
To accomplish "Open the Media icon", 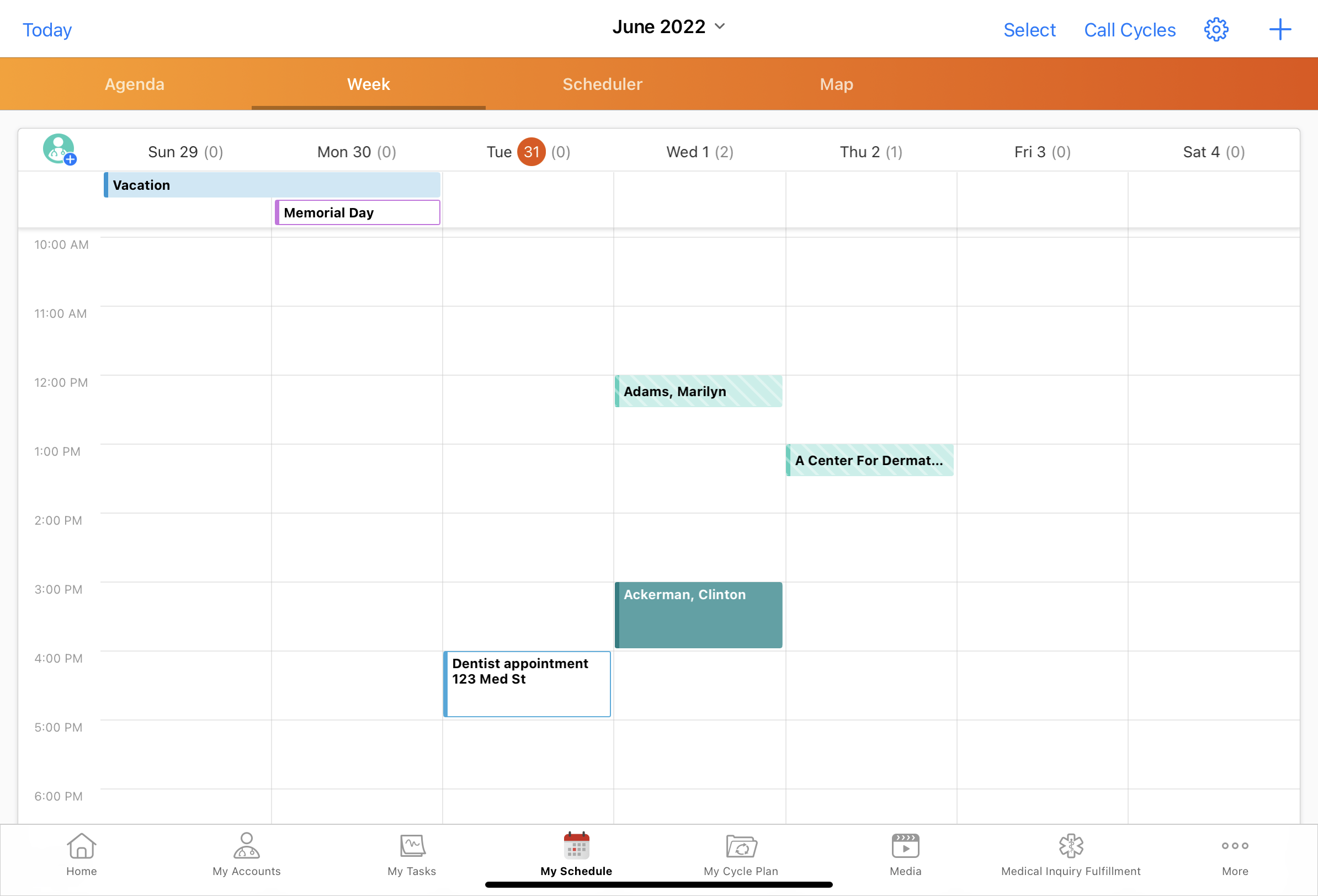I will pos(905,854).
